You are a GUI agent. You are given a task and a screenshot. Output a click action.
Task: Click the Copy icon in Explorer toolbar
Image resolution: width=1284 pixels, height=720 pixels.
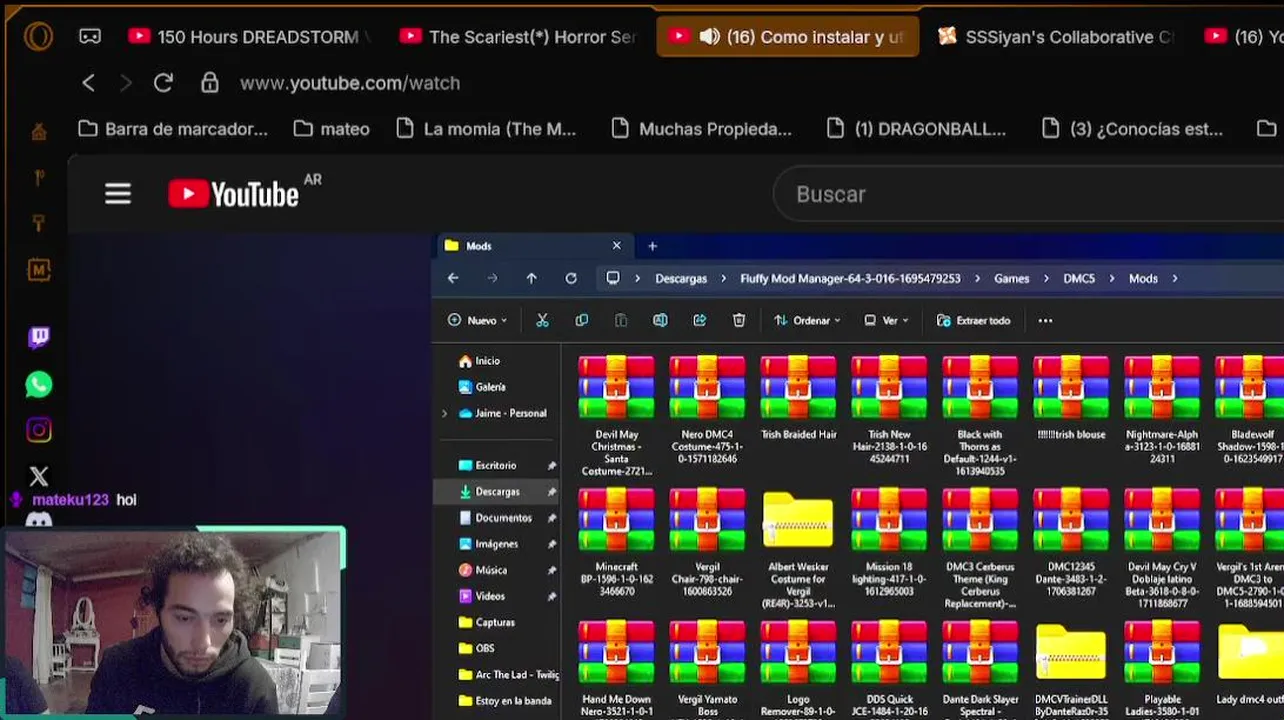click(x=581, y=320)
